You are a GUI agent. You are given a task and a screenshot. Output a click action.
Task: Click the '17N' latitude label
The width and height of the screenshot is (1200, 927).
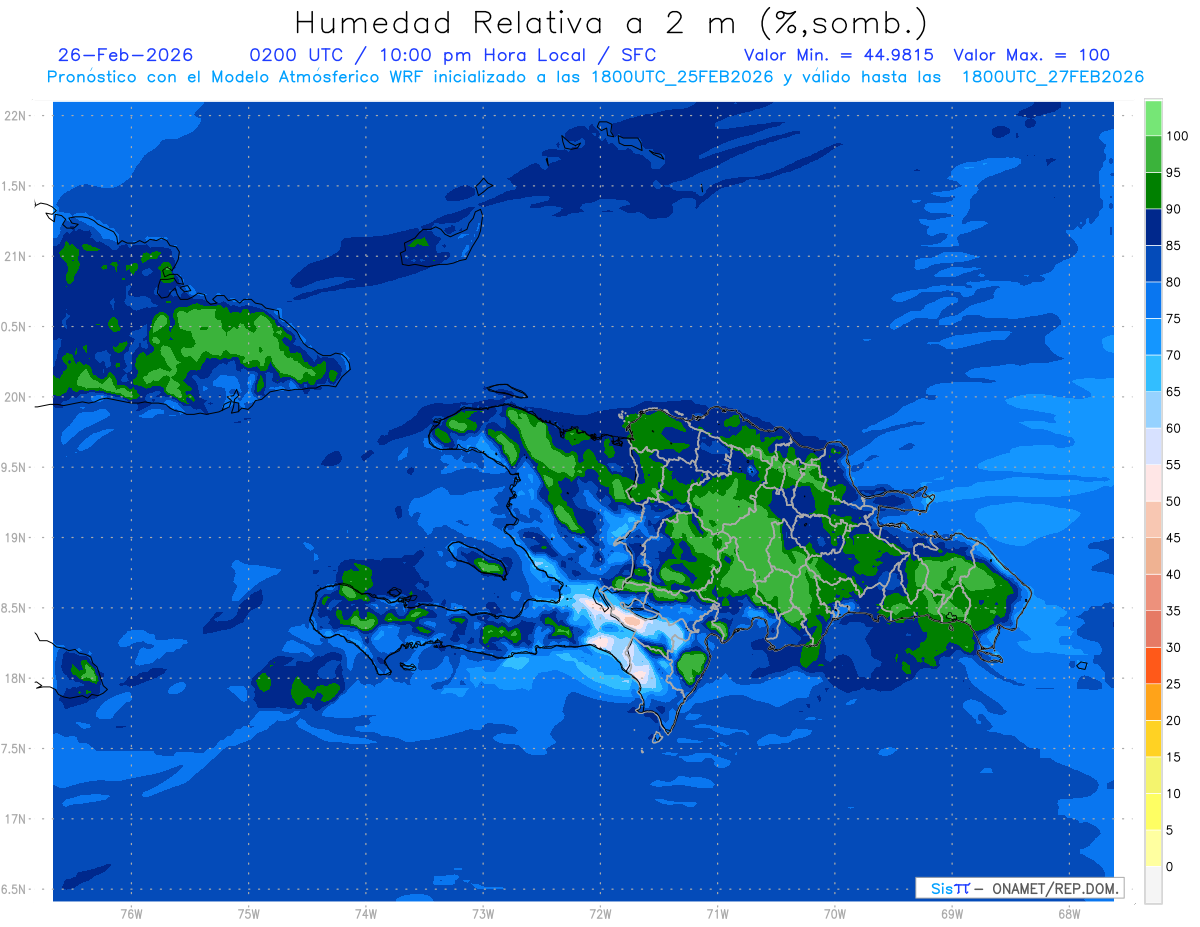(x=16, y=820)
